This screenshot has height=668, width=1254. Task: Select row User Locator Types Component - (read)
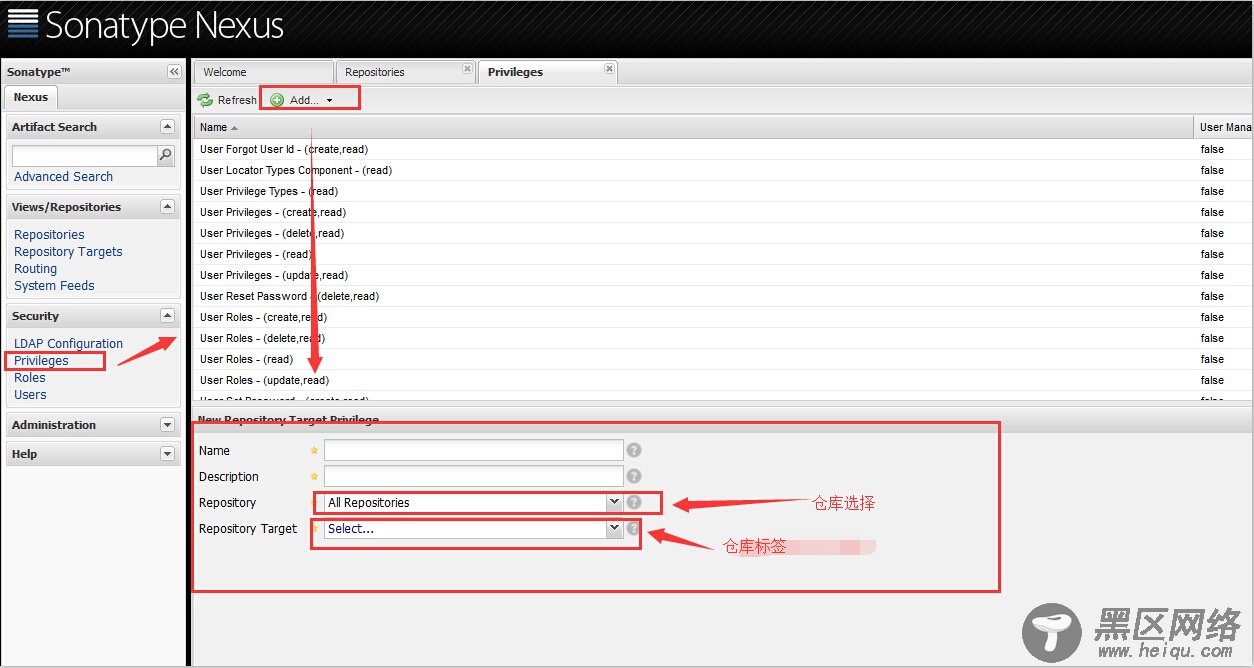coord(724,170)
